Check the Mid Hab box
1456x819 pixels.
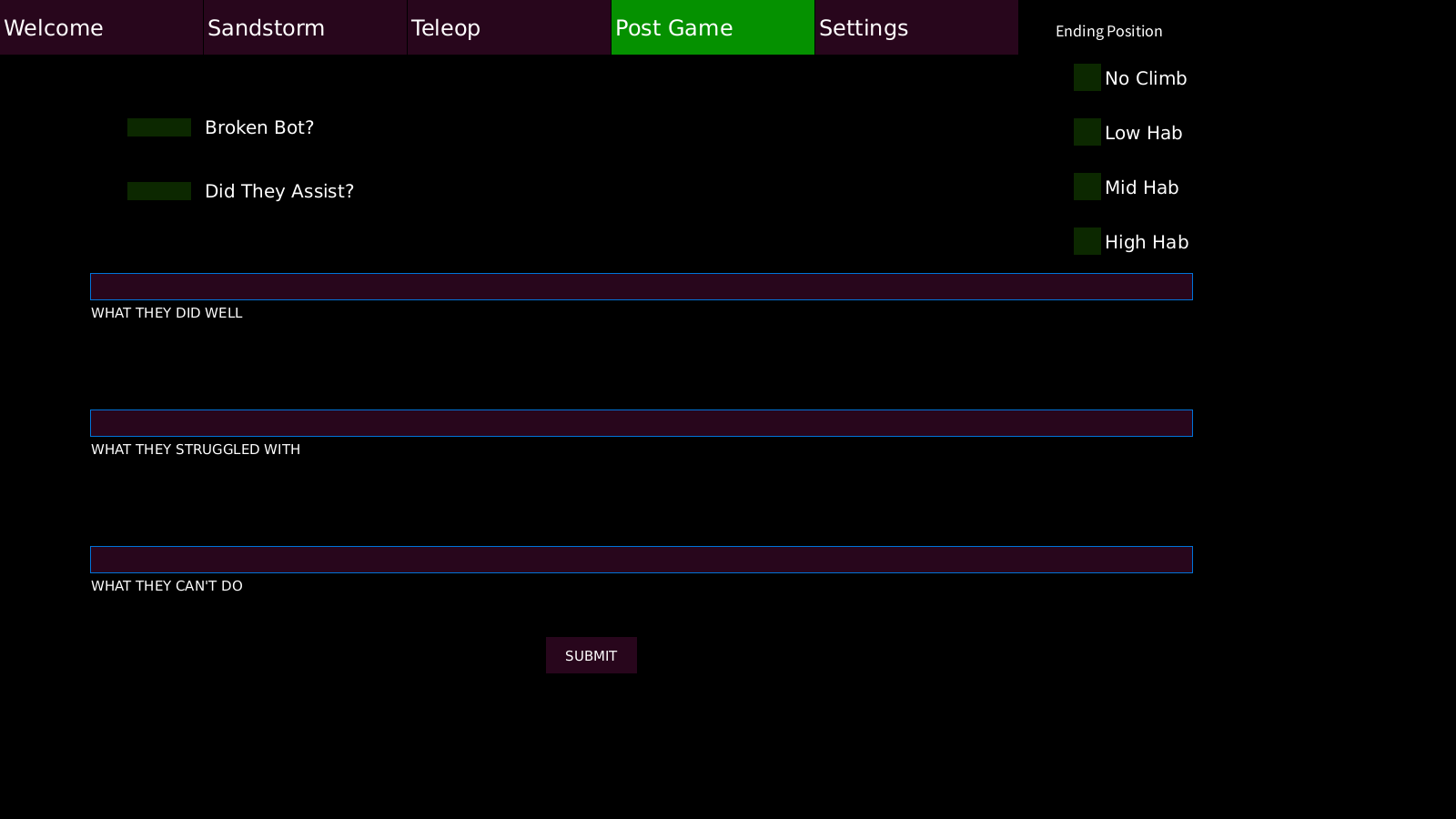coord(1087,187)
